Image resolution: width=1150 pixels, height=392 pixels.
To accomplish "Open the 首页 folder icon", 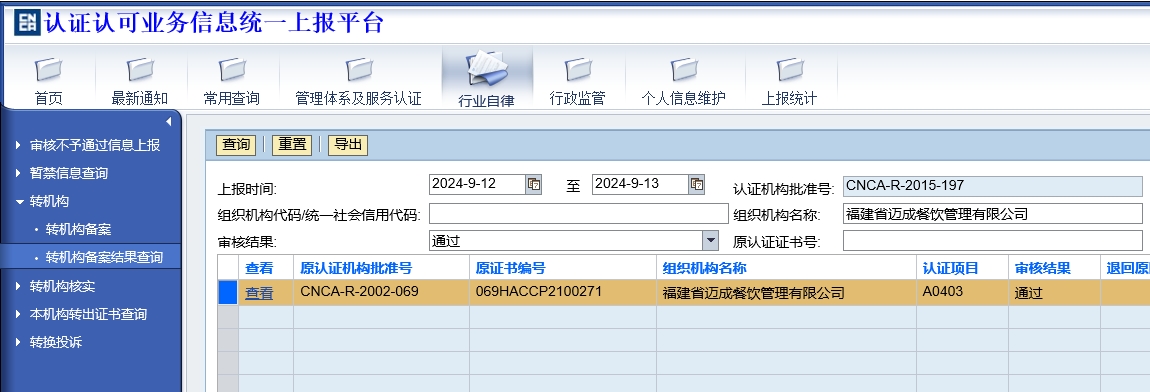I will (48, 70).
